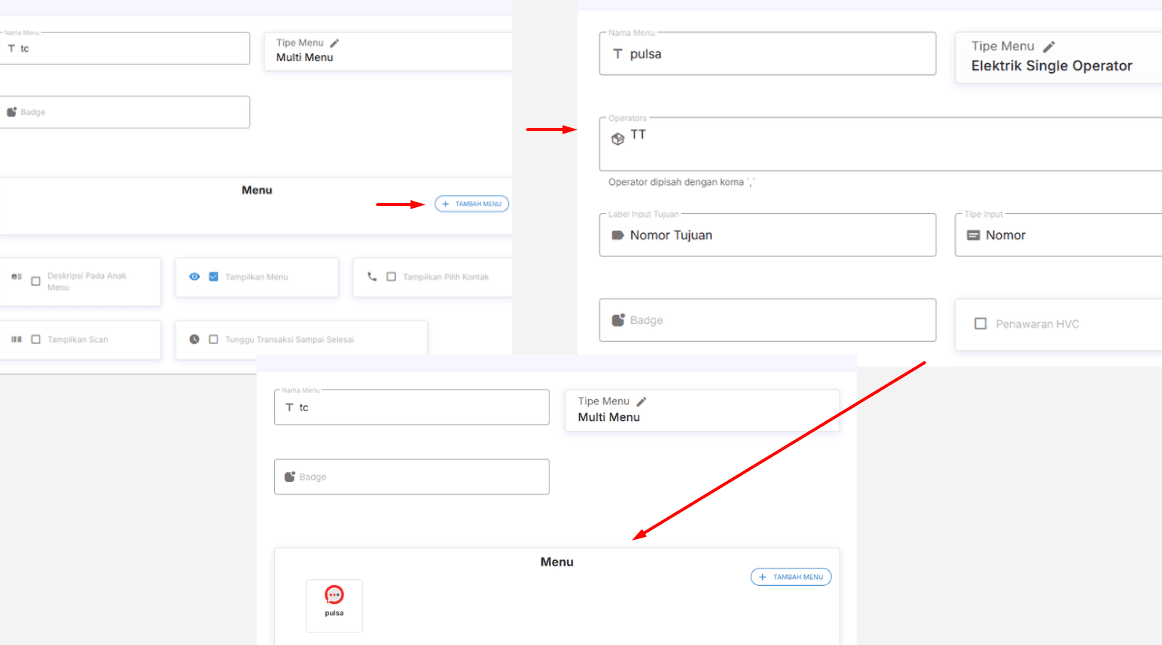Click the cube icon in the Operators field
This screenshot has height=645, width=1162.
618,139
